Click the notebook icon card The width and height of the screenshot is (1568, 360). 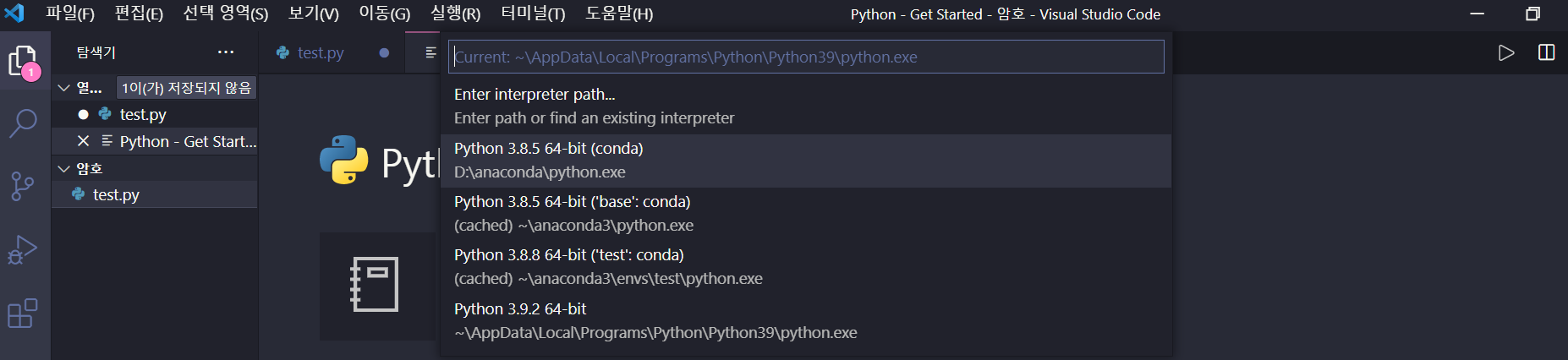click(377, 286)
